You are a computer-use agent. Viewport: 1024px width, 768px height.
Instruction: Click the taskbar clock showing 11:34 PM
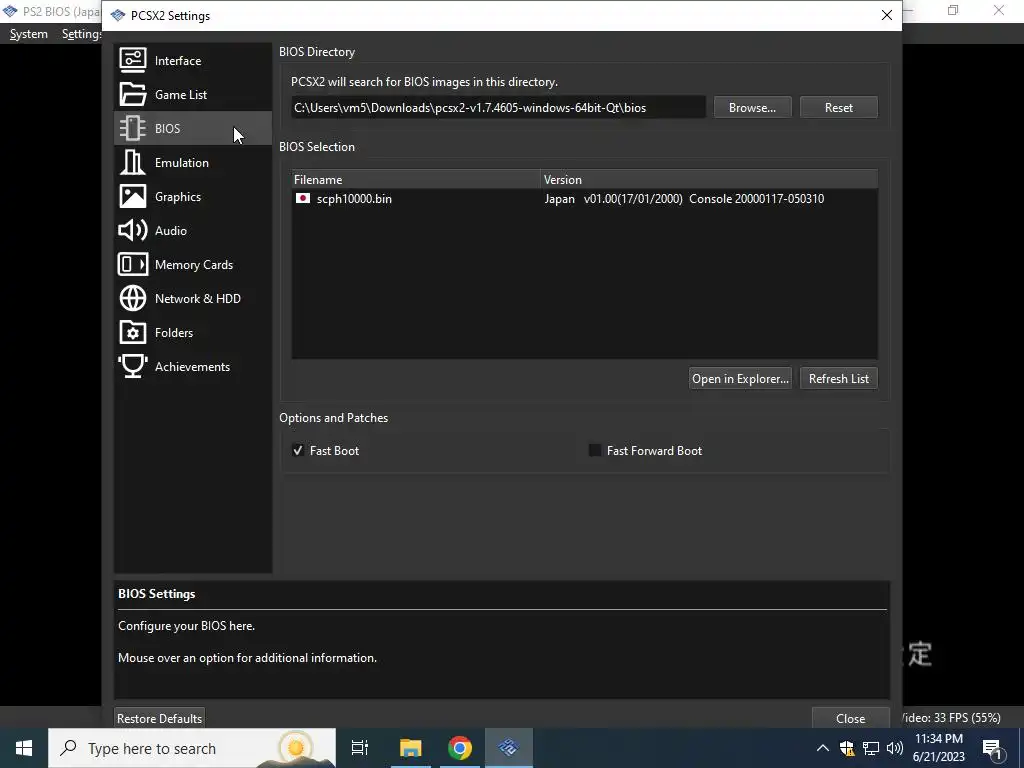[938, 748]
